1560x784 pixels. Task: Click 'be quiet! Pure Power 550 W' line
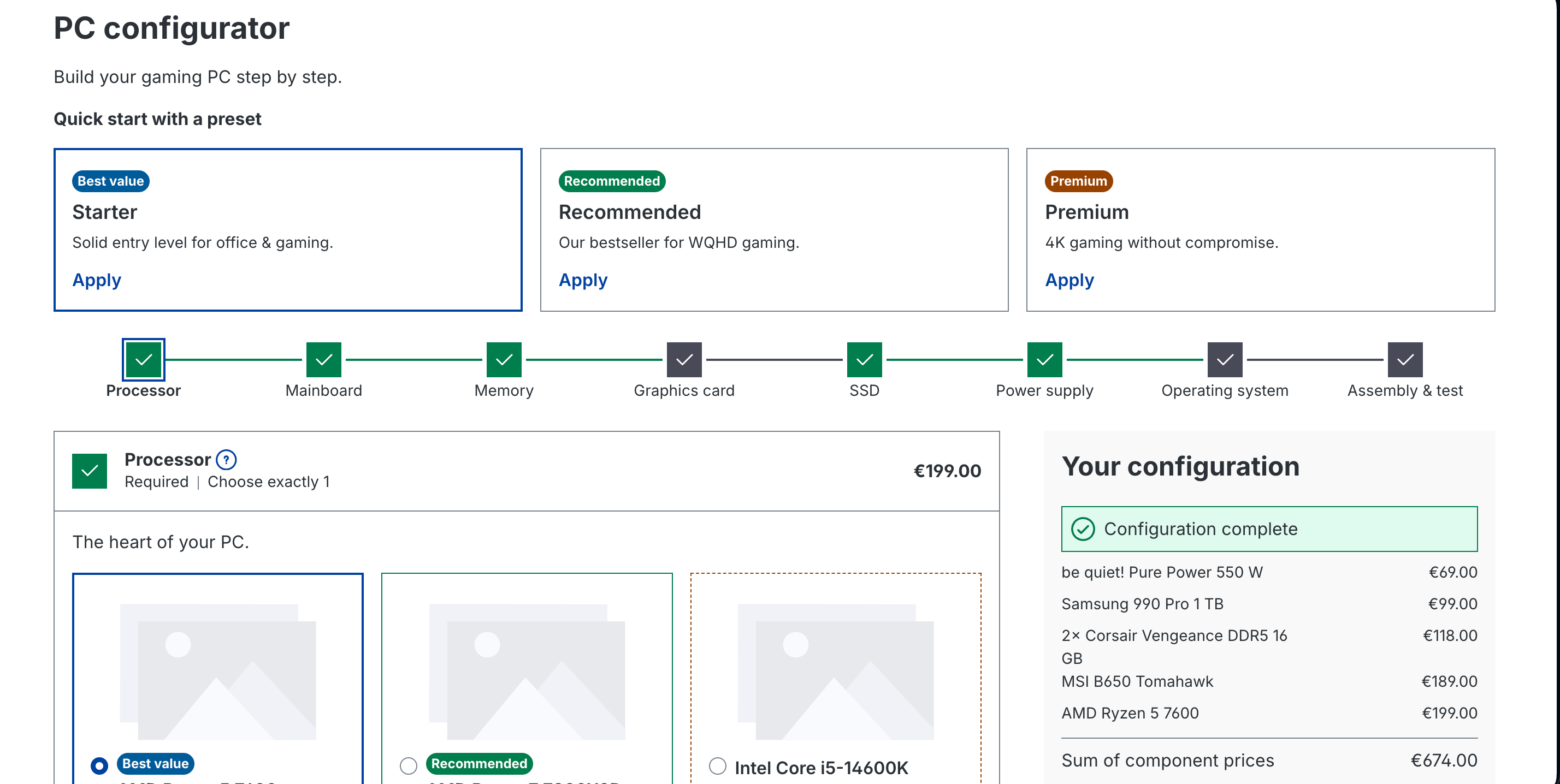1269,572
